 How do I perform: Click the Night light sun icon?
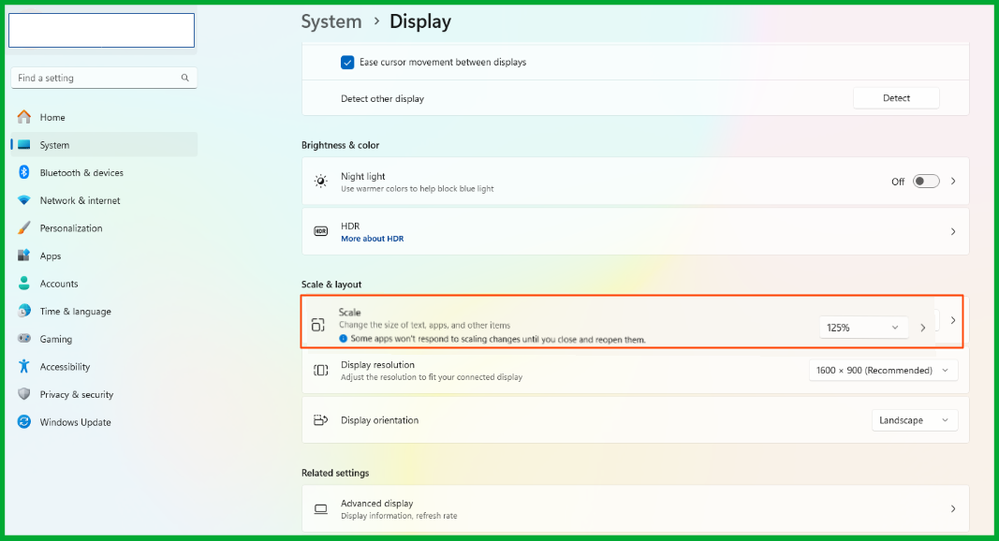pos(321,182)
